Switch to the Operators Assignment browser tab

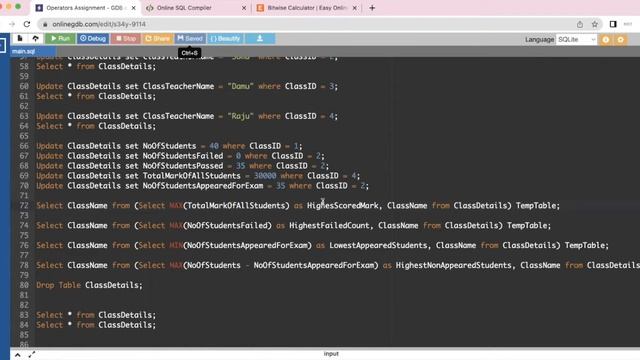85,8
